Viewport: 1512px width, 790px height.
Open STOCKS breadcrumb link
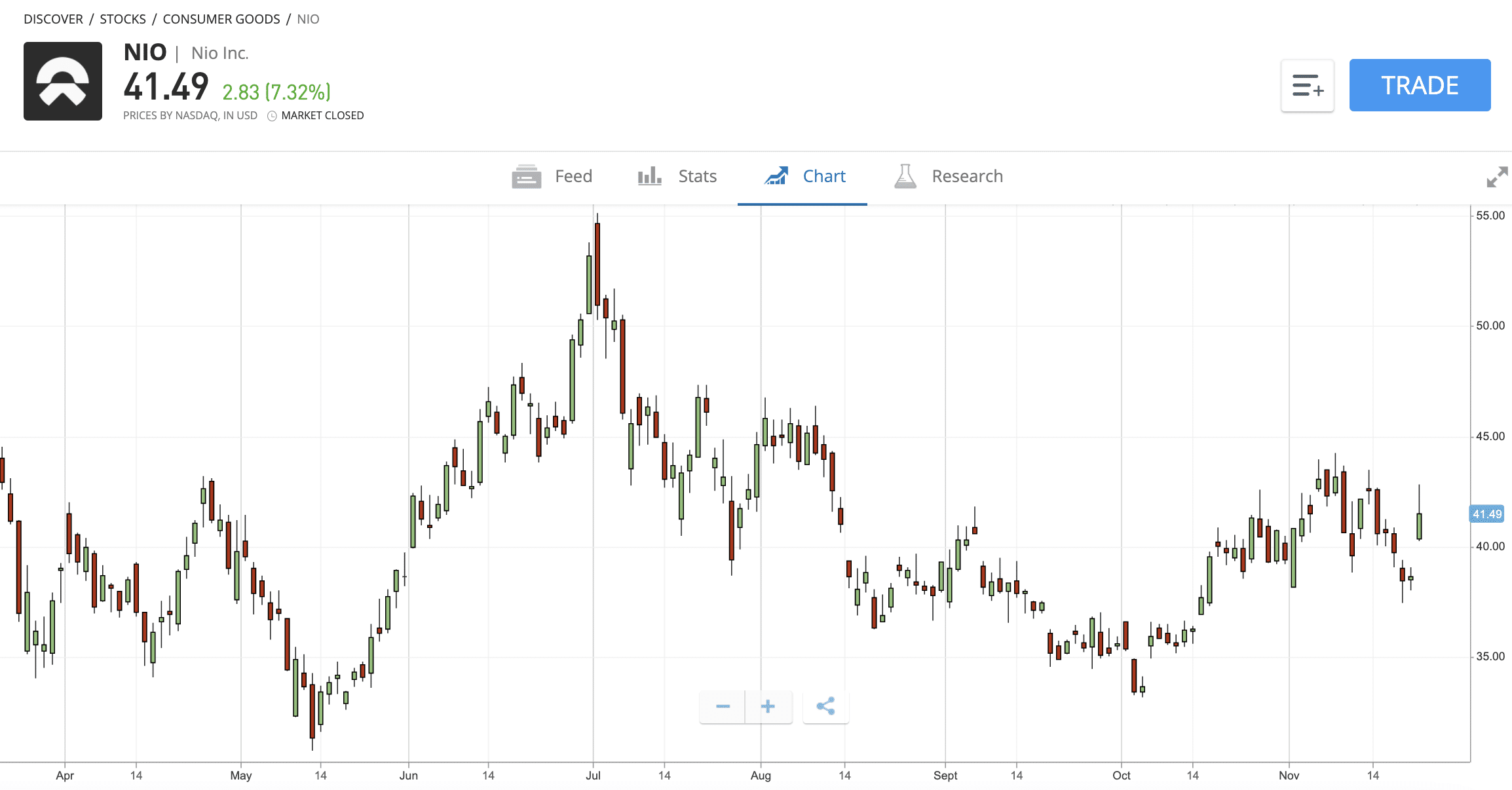click(x=123, y=19)
